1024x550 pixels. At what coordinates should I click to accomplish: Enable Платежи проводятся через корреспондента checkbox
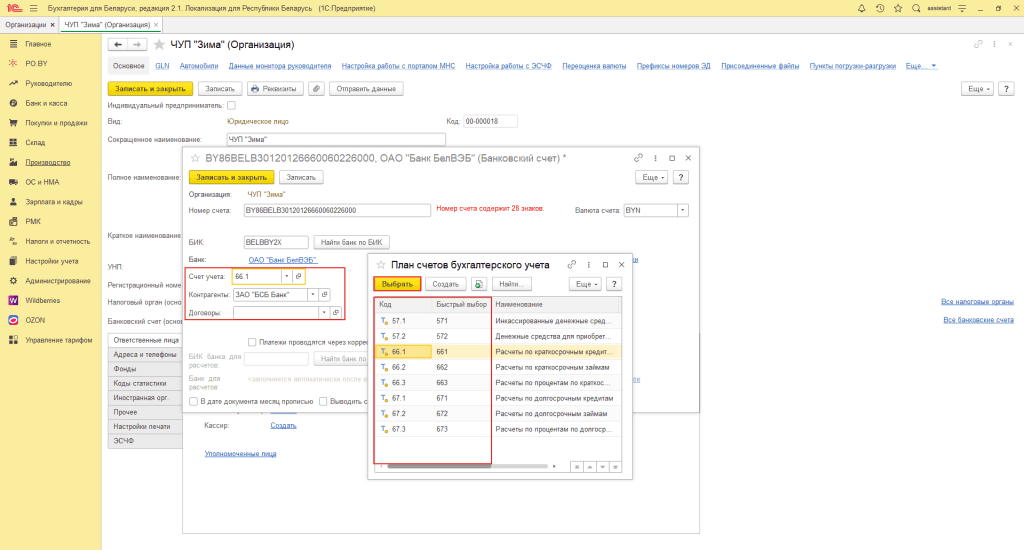click(252, 341)
